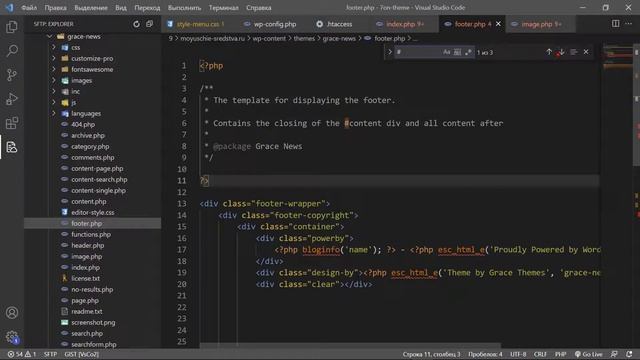Expand replace field in find widget

pos(390,52)
